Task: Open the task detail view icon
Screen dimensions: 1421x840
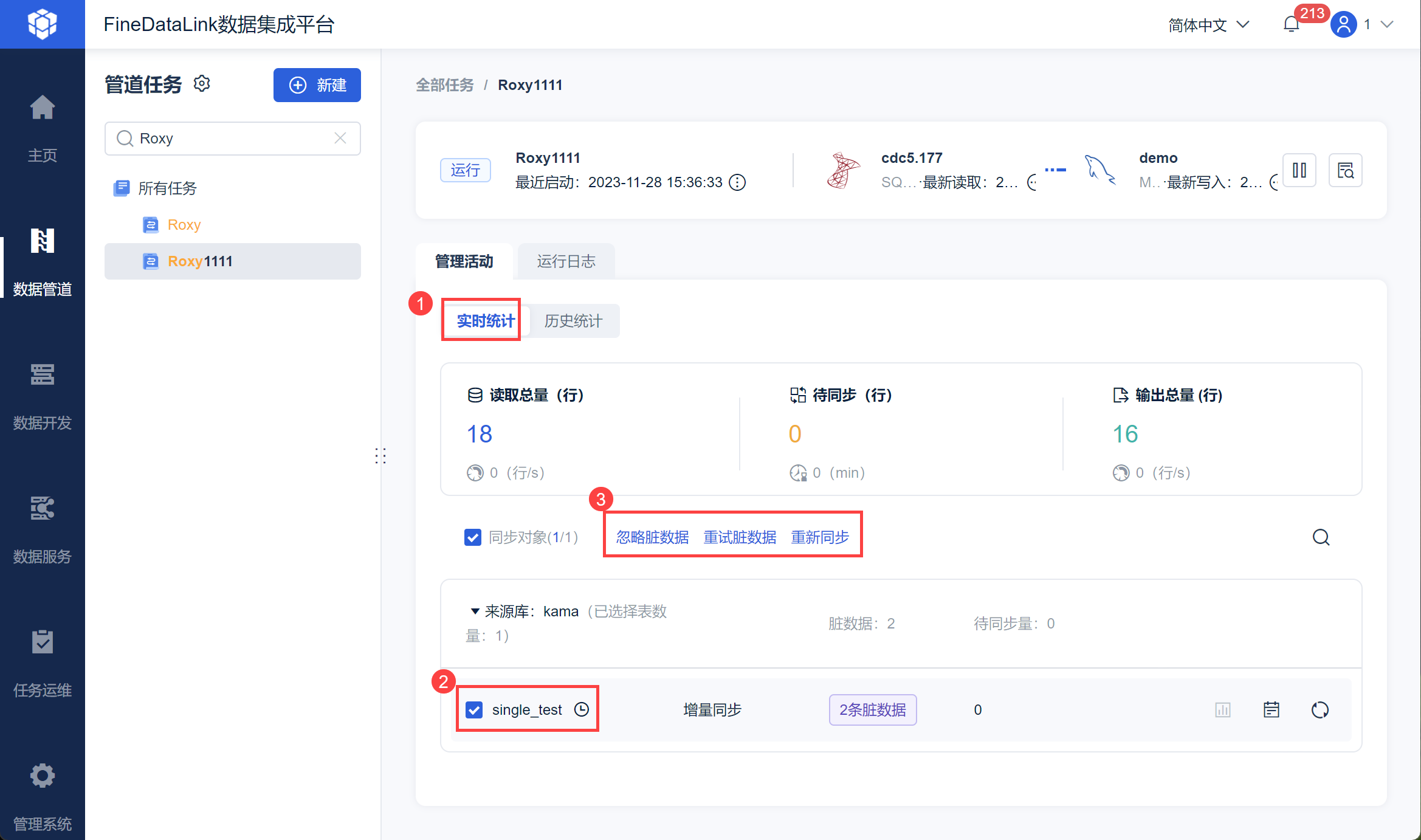Action: [x=1345, y=170]
